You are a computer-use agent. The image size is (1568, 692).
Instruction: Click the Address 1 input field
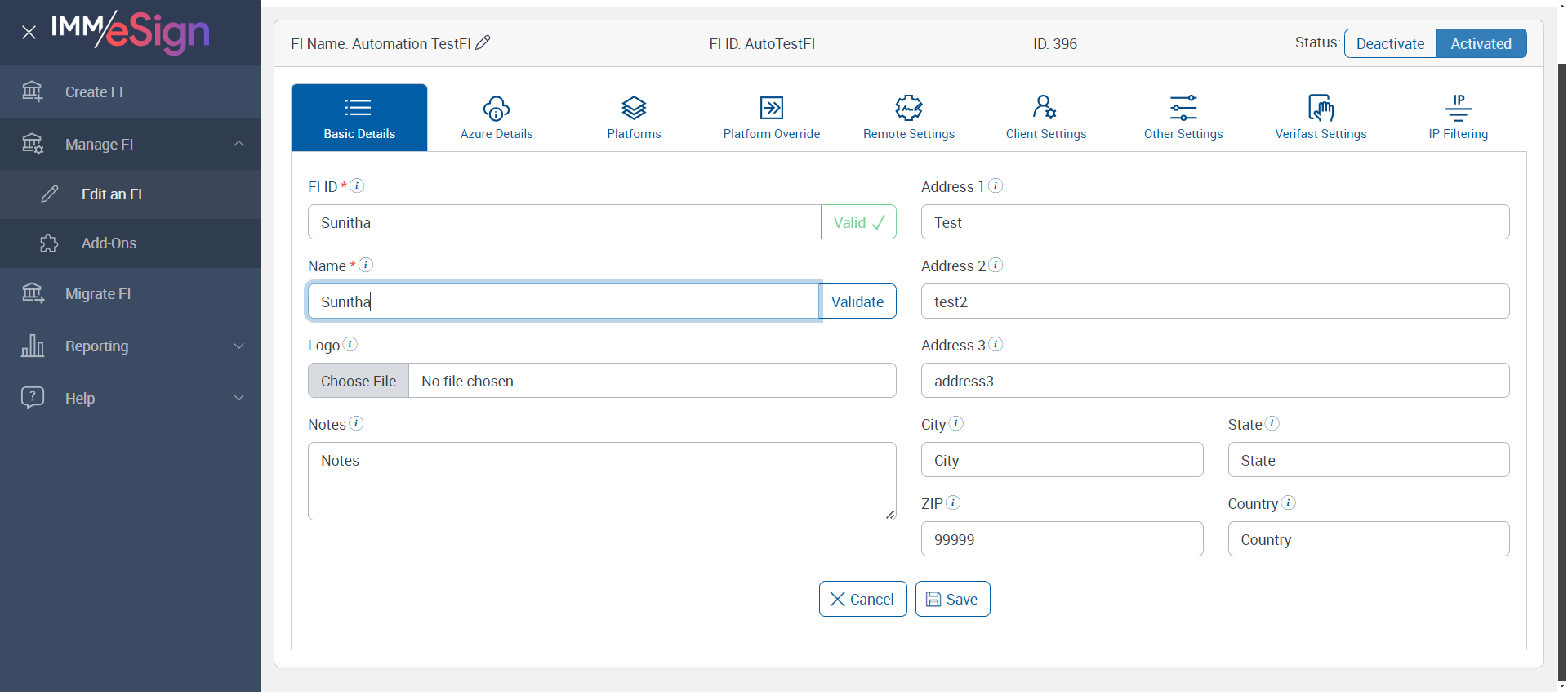(1214, 222)
